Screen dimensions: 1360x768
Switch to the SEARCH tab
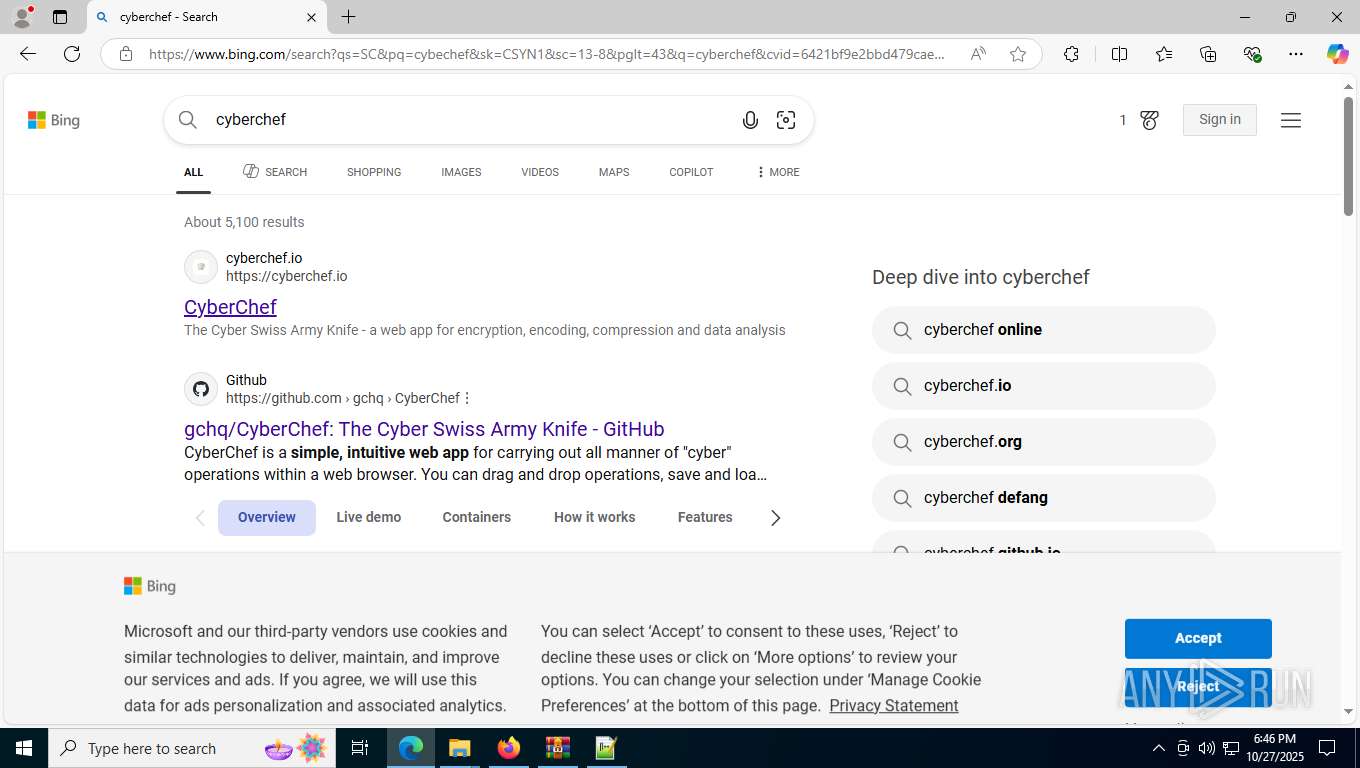pos(275,172)
